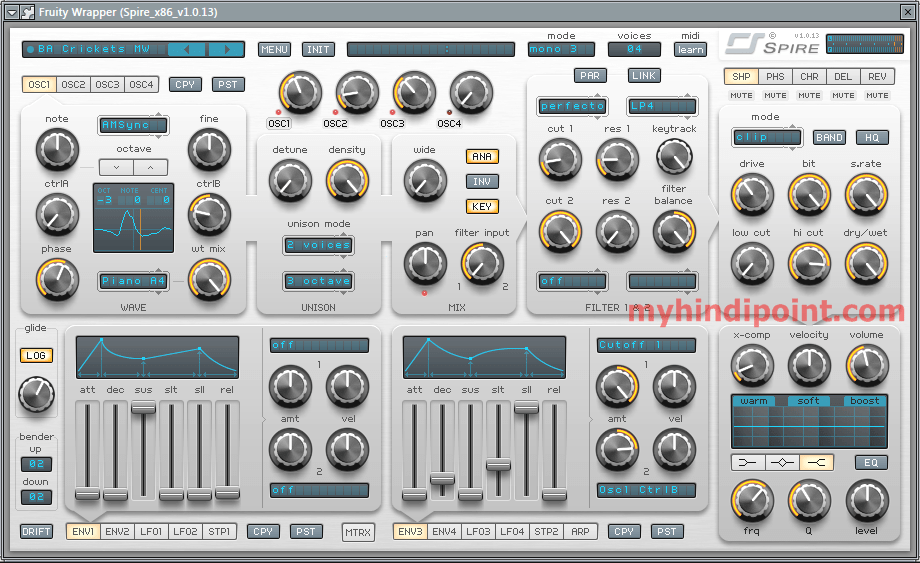Click the ENV3 slt slider handle
Image resolution: width=920 pixels, height=563 pixels.
[498, 465]
